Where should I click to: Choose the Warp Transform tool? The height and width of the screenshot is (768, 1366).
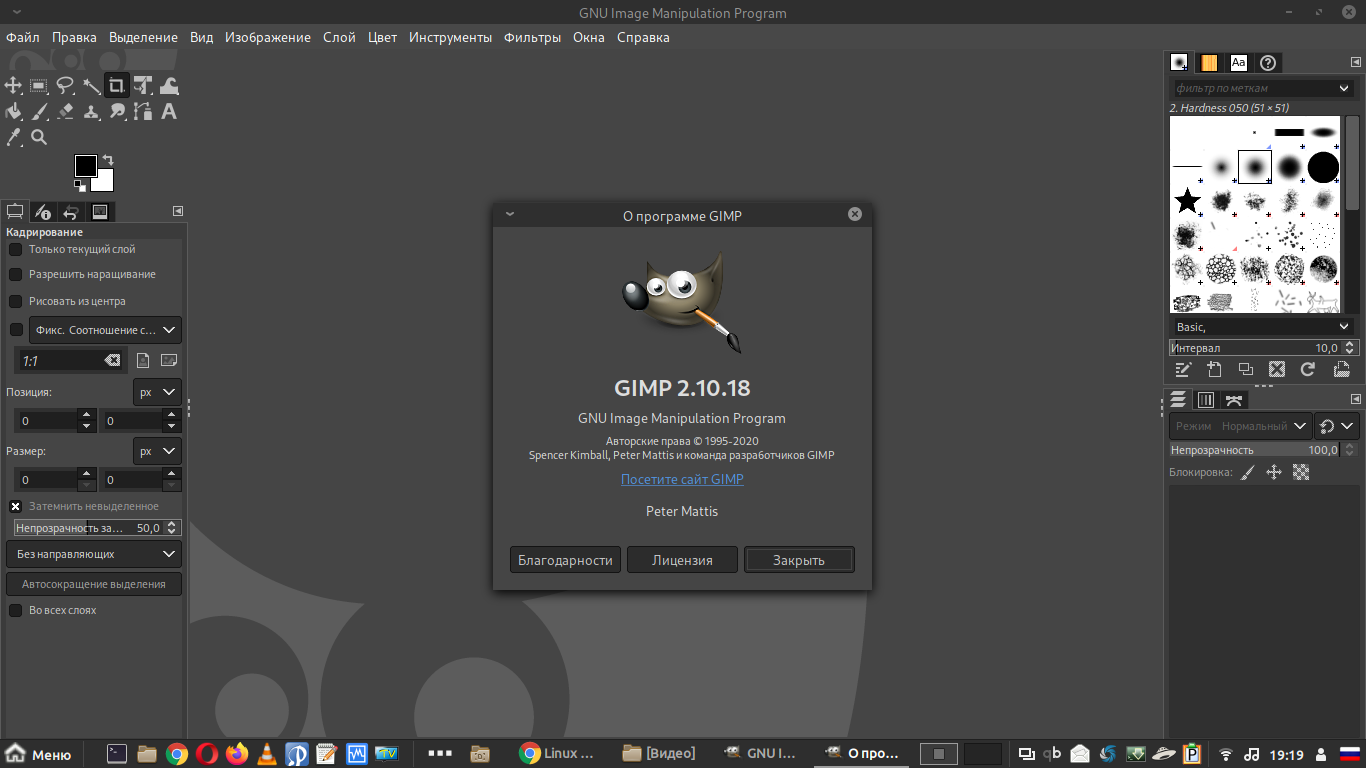click(x=169, y=85)
